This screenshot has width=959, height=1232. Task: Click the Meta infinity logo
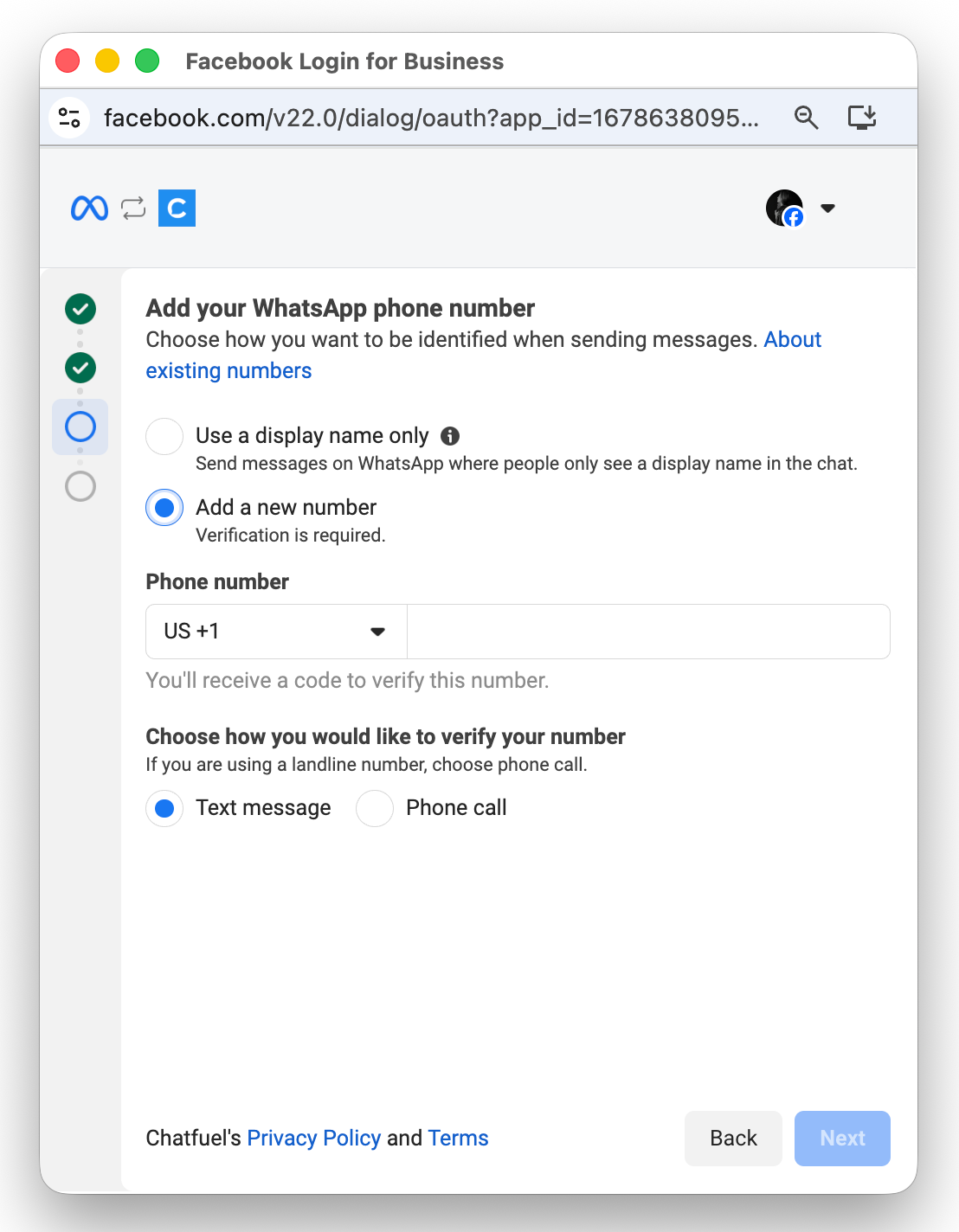(x=89, y=208)
